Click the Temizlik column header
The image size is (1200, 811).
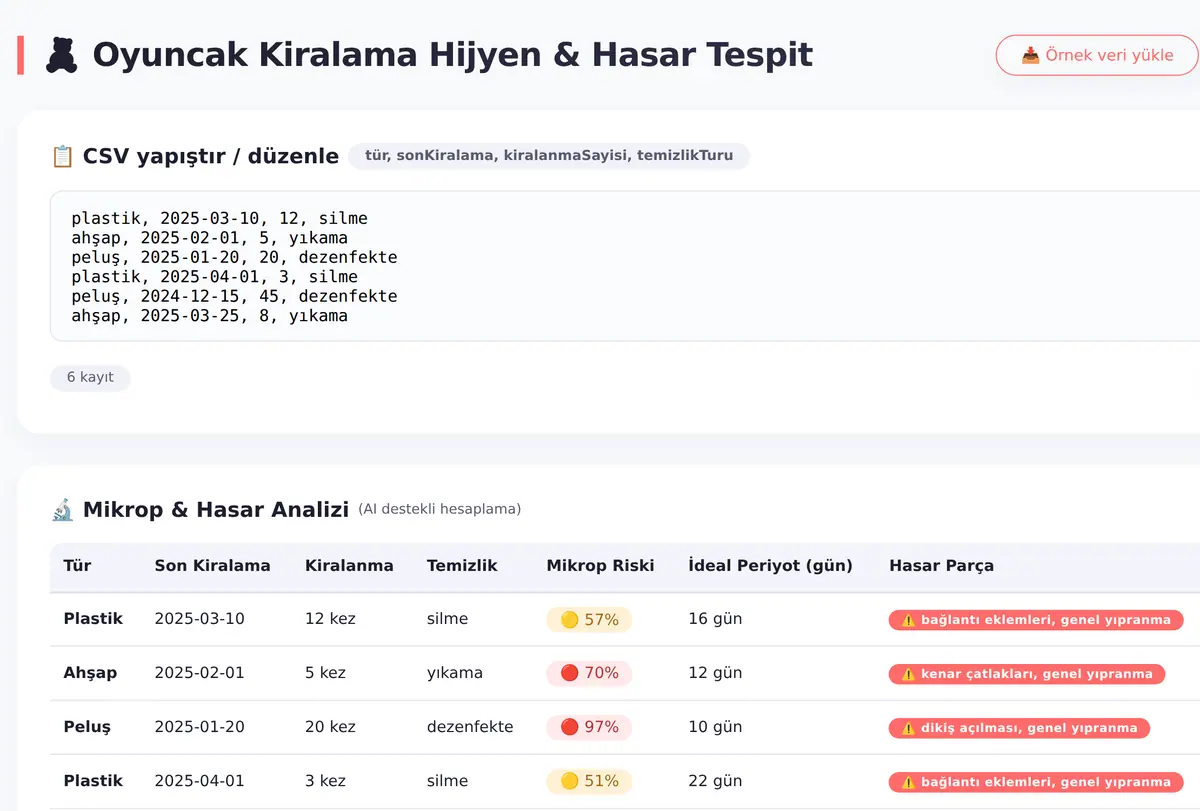(462, 566)
